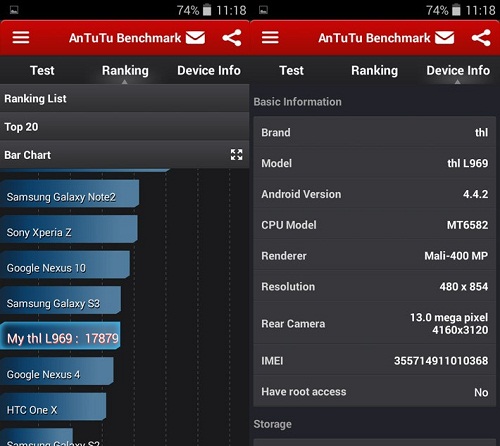Tap mail envelope icon in left screen header
500x446 pixels.
click(195, 37)
